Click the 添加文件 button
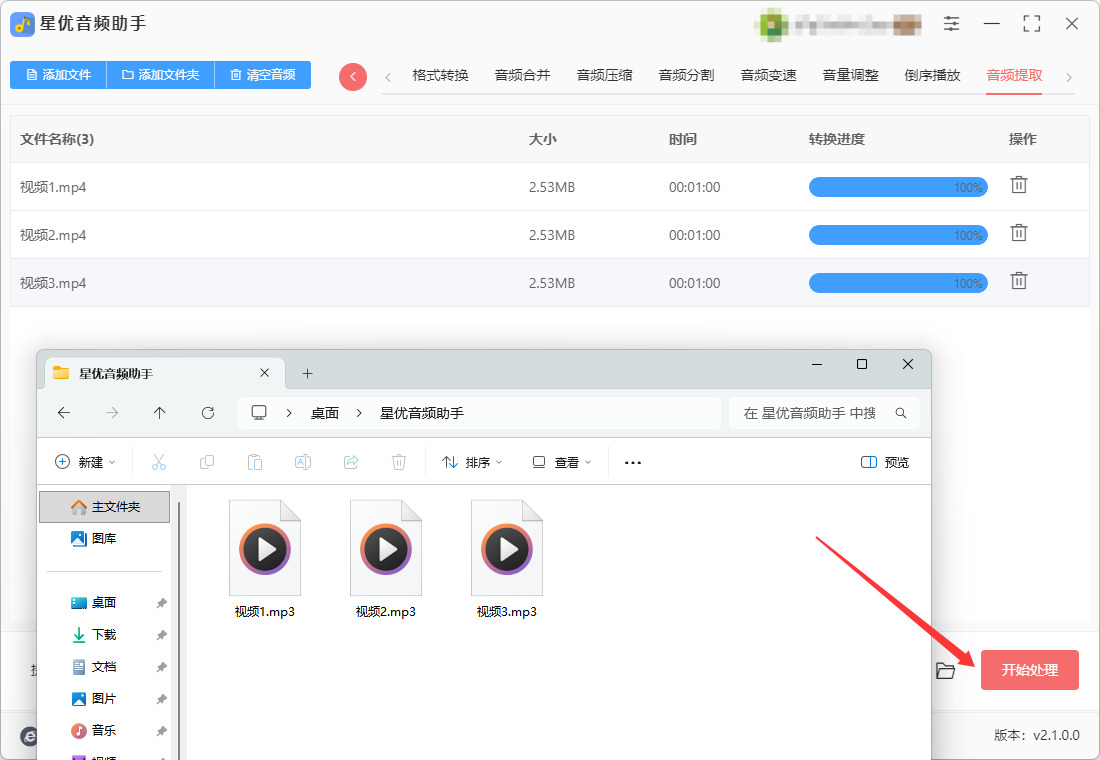Screen dimensions: 1100x760 coord(58,75)
